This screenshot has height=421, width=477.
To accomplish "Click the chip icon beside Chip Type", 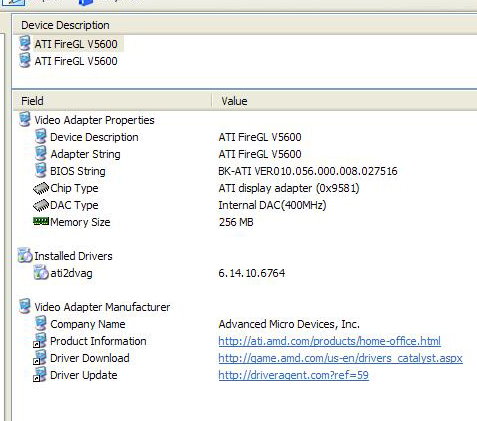I will pos(41,188).
